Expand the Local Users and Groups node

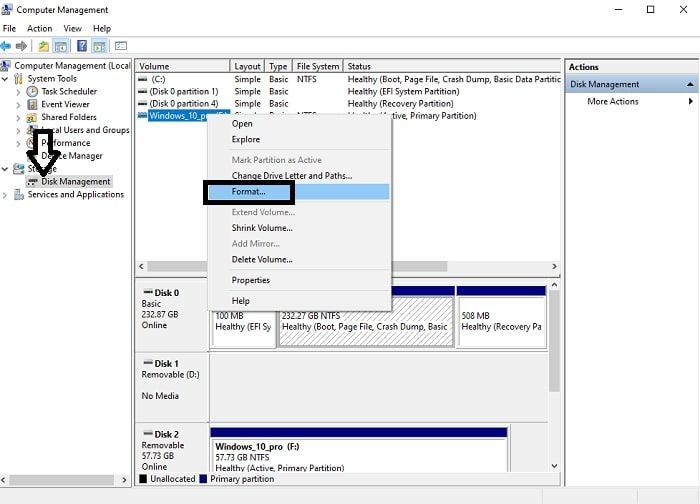coord(18,131)
